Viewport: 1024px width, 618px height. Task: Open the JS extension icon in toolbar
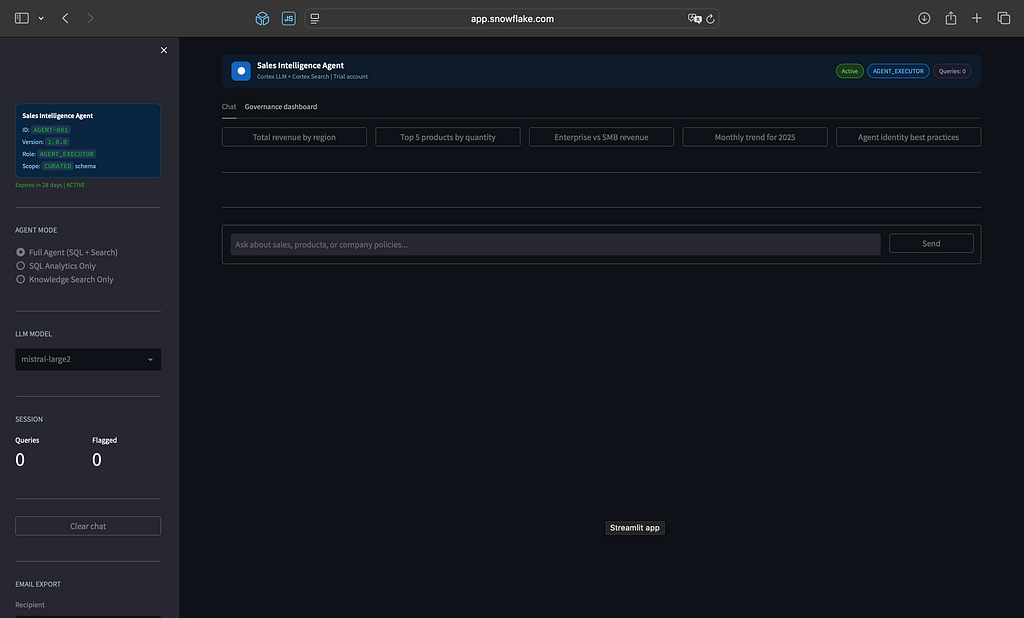(x=289, y=18)
